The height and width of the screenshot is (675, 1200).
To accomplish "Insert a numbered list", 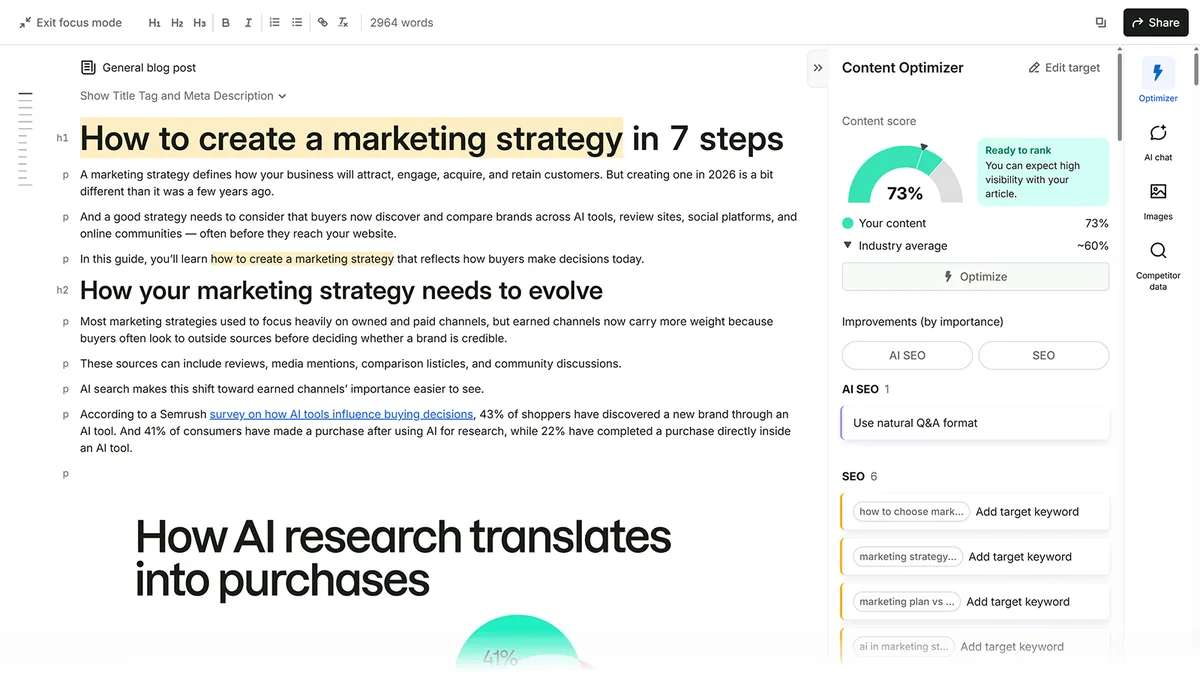I will click(275, 22).
